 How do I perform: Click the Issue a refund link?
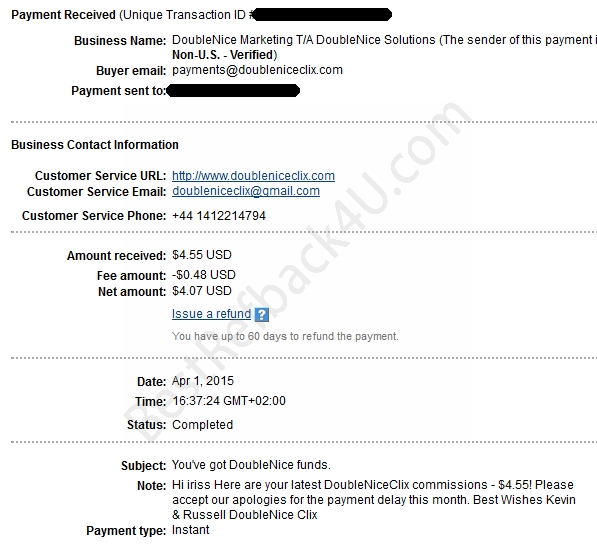coord(211,314)
